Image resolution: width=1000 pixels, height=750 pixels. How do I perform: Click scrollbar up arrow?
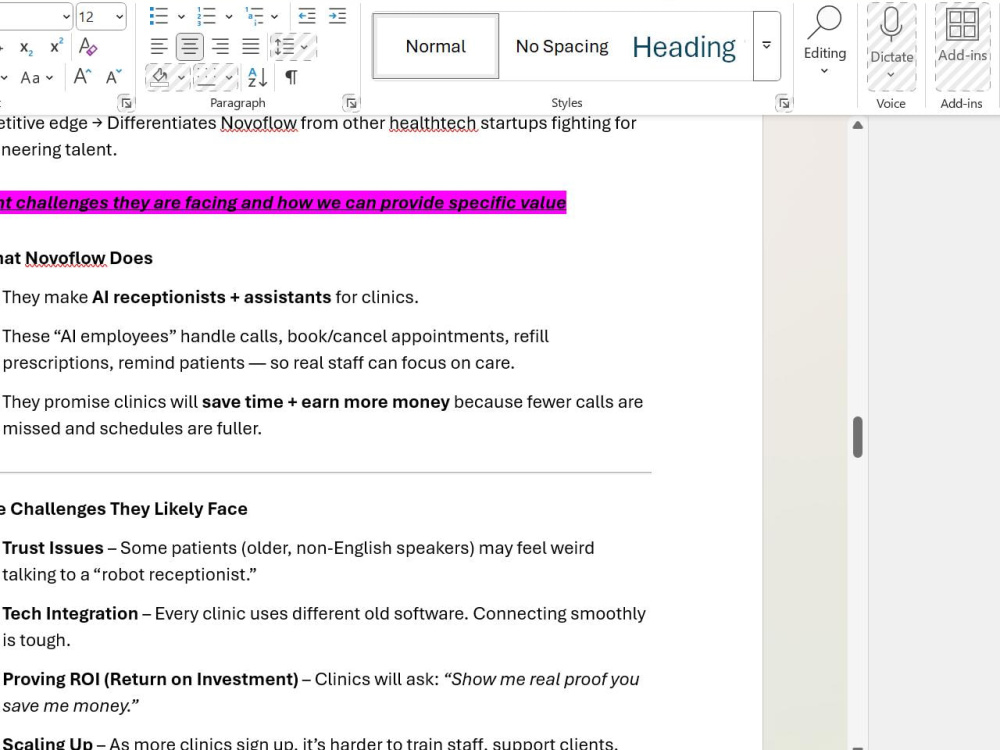click(858, 125)
